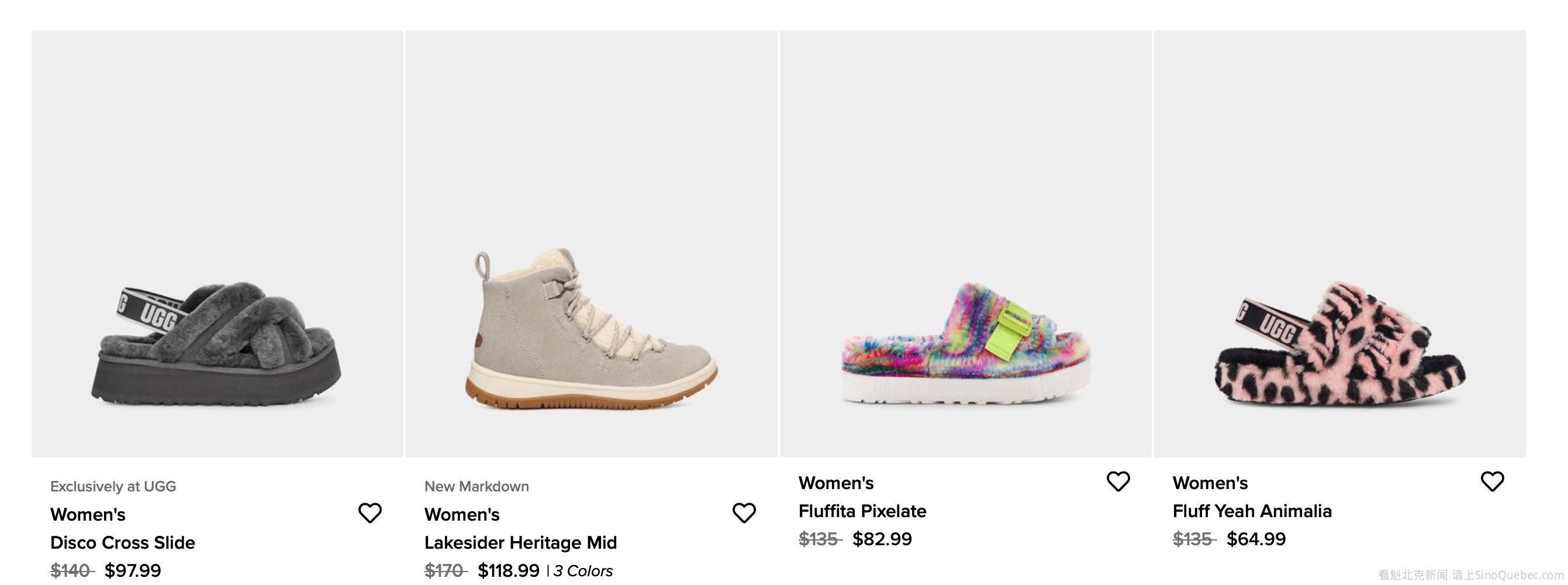
Task: Open the Fluffita Pixelate product name
Action: click(x=862, y=511)
